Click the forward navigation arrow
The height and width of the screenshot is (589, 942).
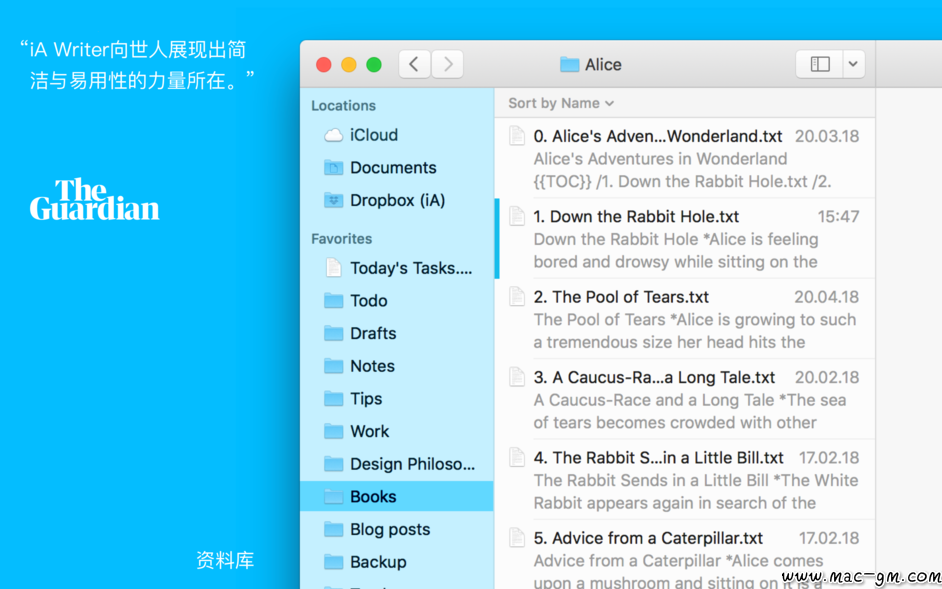click(447, 64)
